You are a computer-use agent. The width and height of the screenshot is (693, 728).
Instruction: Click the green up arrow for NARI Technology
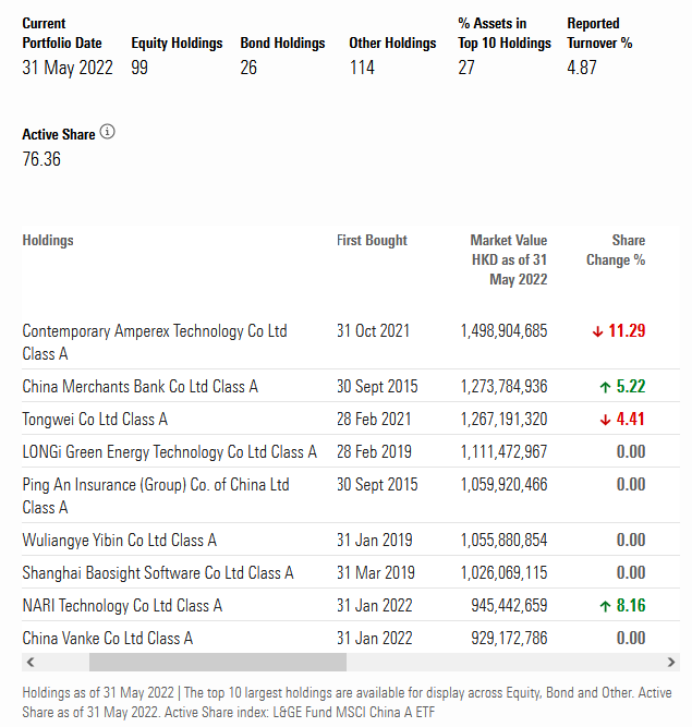(605, 606)
